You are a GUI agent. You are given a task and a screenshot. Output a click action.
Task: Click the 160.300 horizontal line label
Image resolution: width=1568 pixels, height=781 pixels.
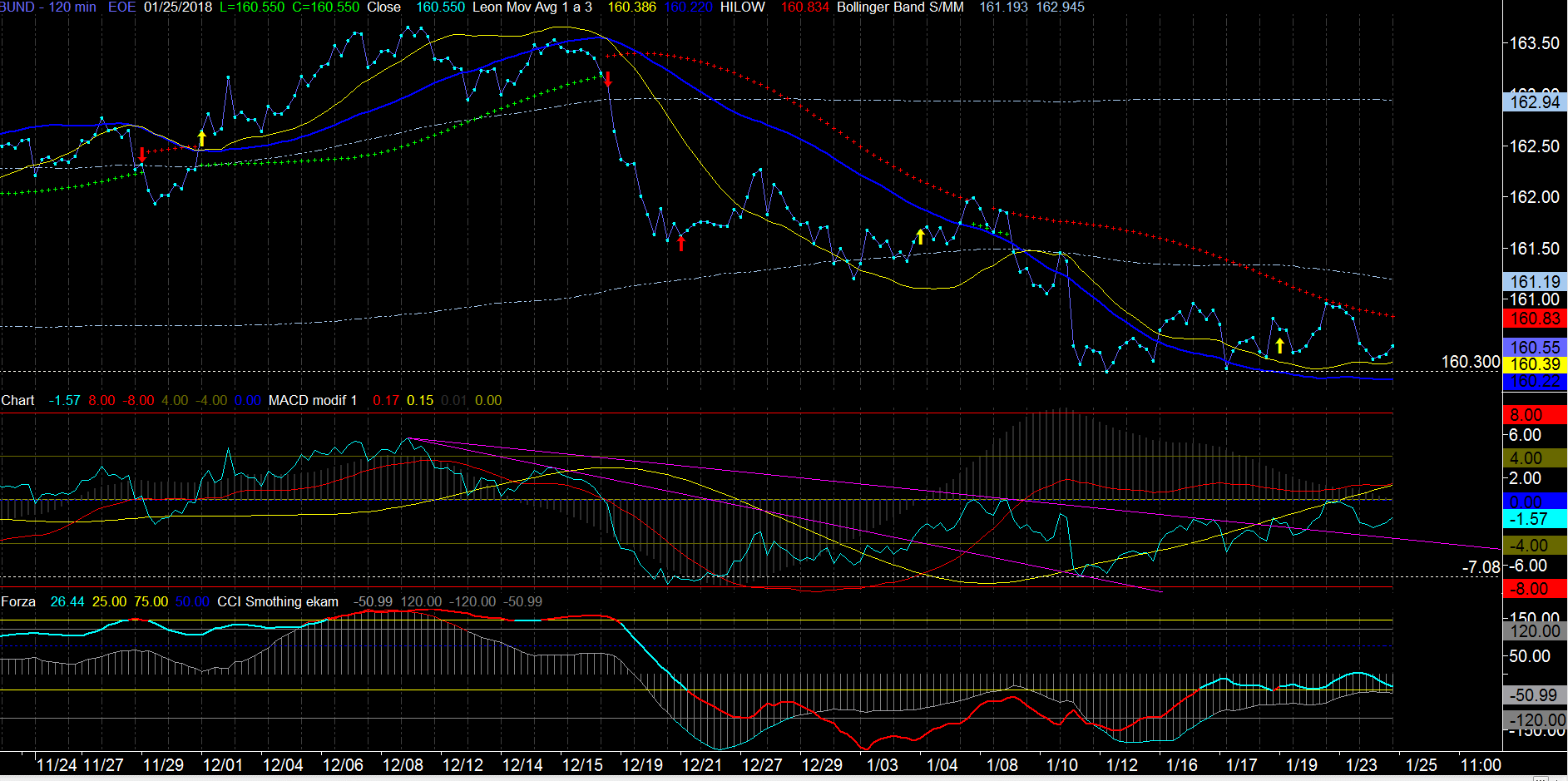[x=1471, y=362]
